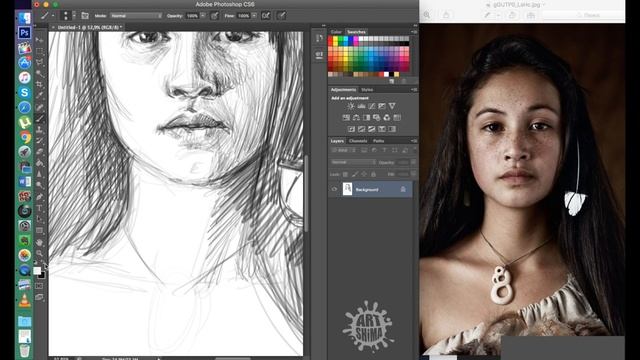This screenshot has height=360, width=640.
Task: Open VLC from the Dock
Action: [24, 300]
